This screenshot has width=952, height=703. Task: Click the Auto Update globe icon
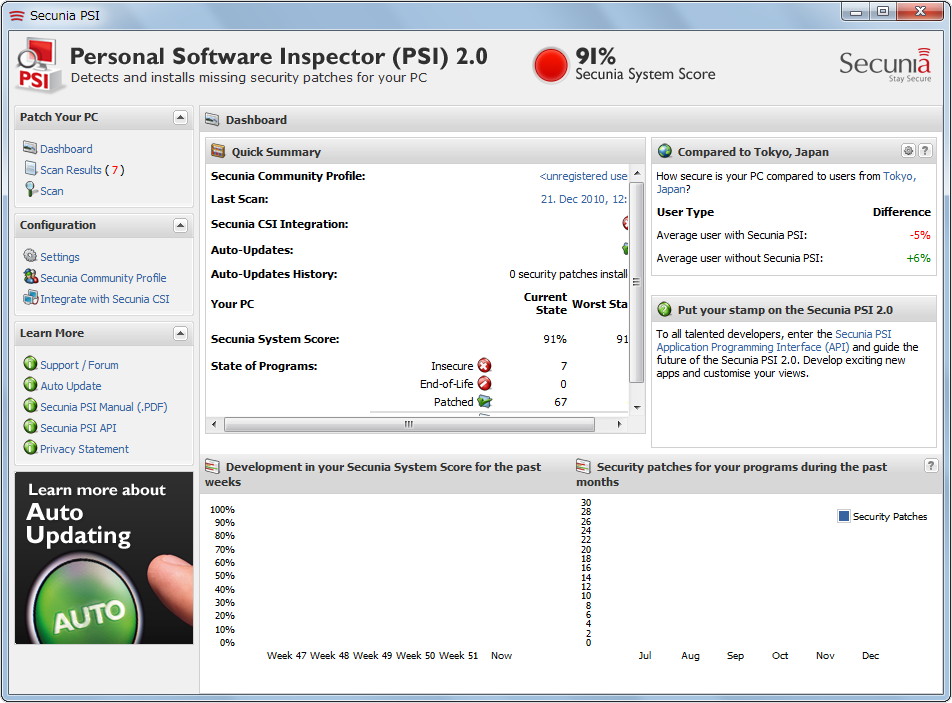click(x=29, y=385)
